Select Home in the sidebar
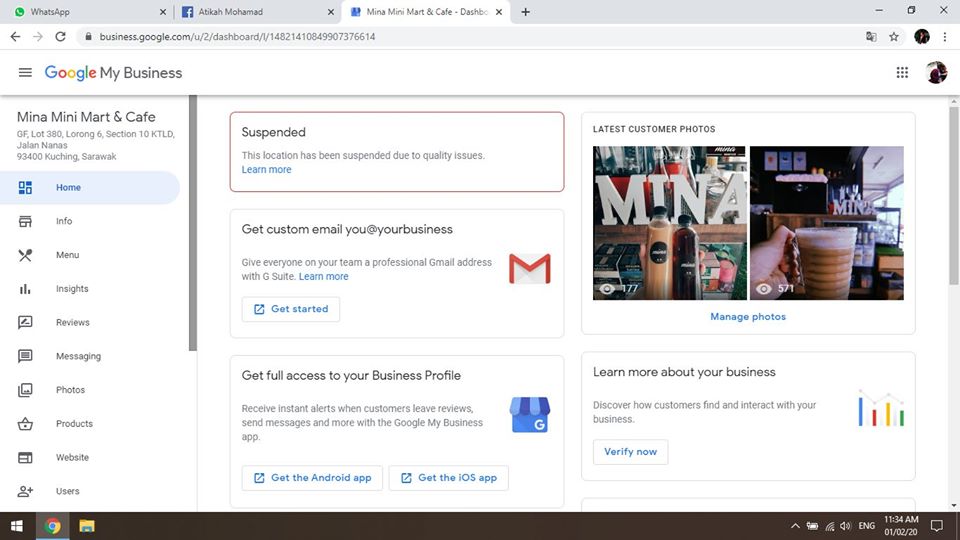This screenshot has width=960, height=540. (x=90, y=187)
